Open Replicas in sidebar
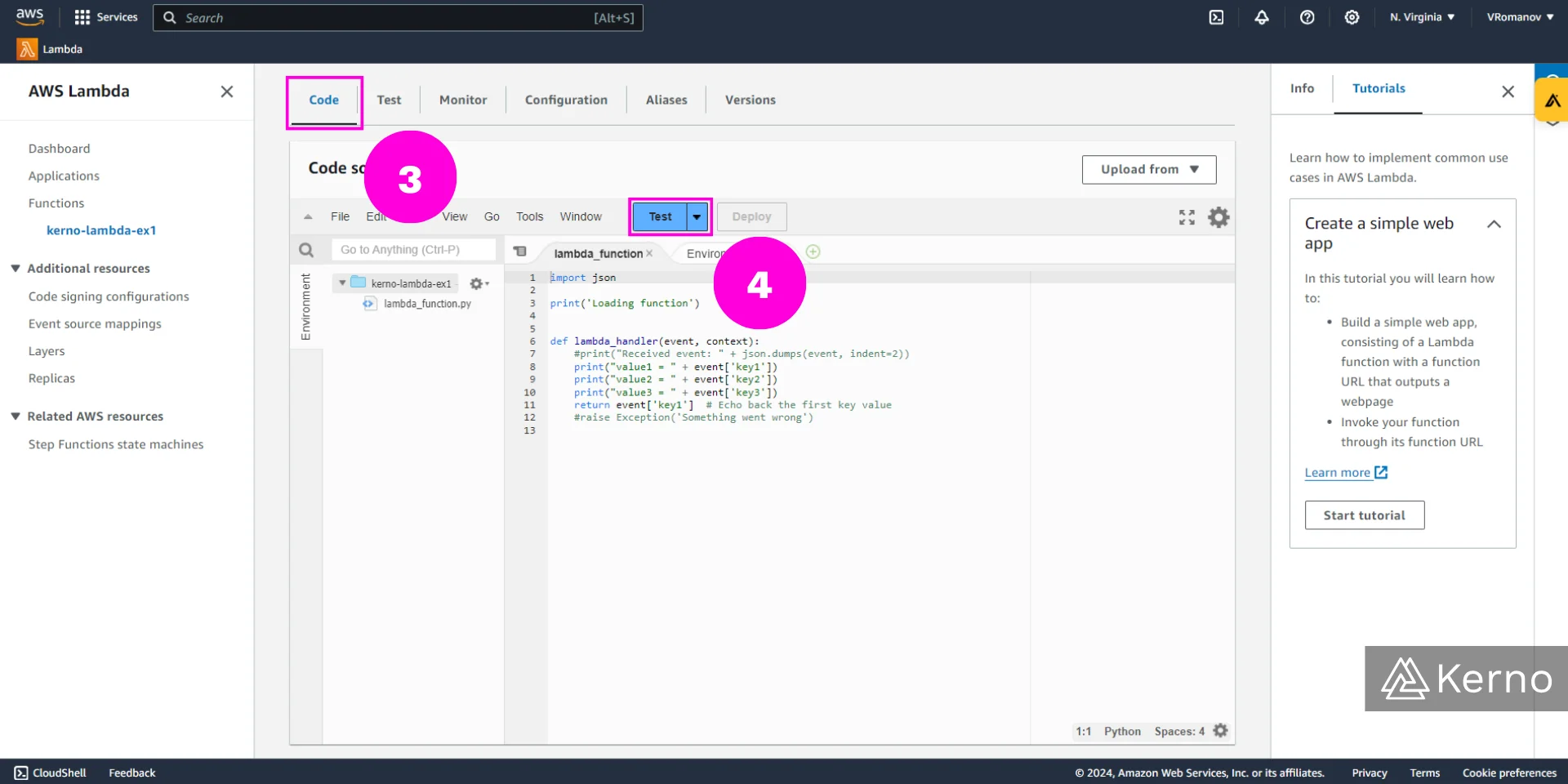This screenshot has width=1568, height=784. 51,378
